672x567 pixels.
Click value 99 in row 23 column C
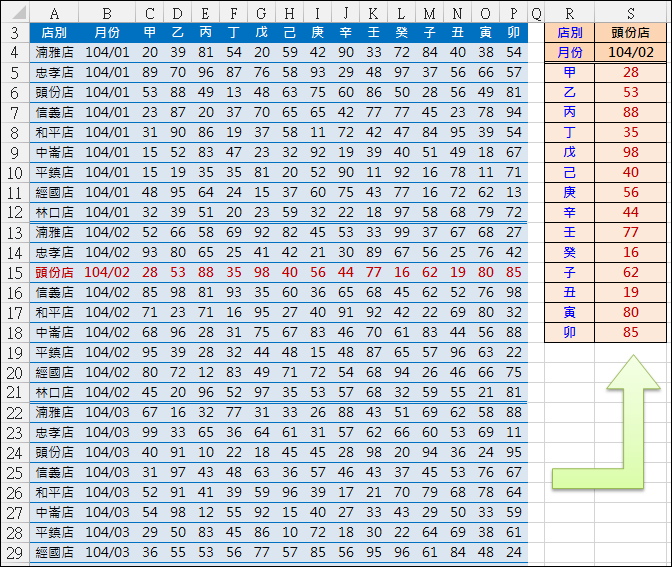pos(150,432)
